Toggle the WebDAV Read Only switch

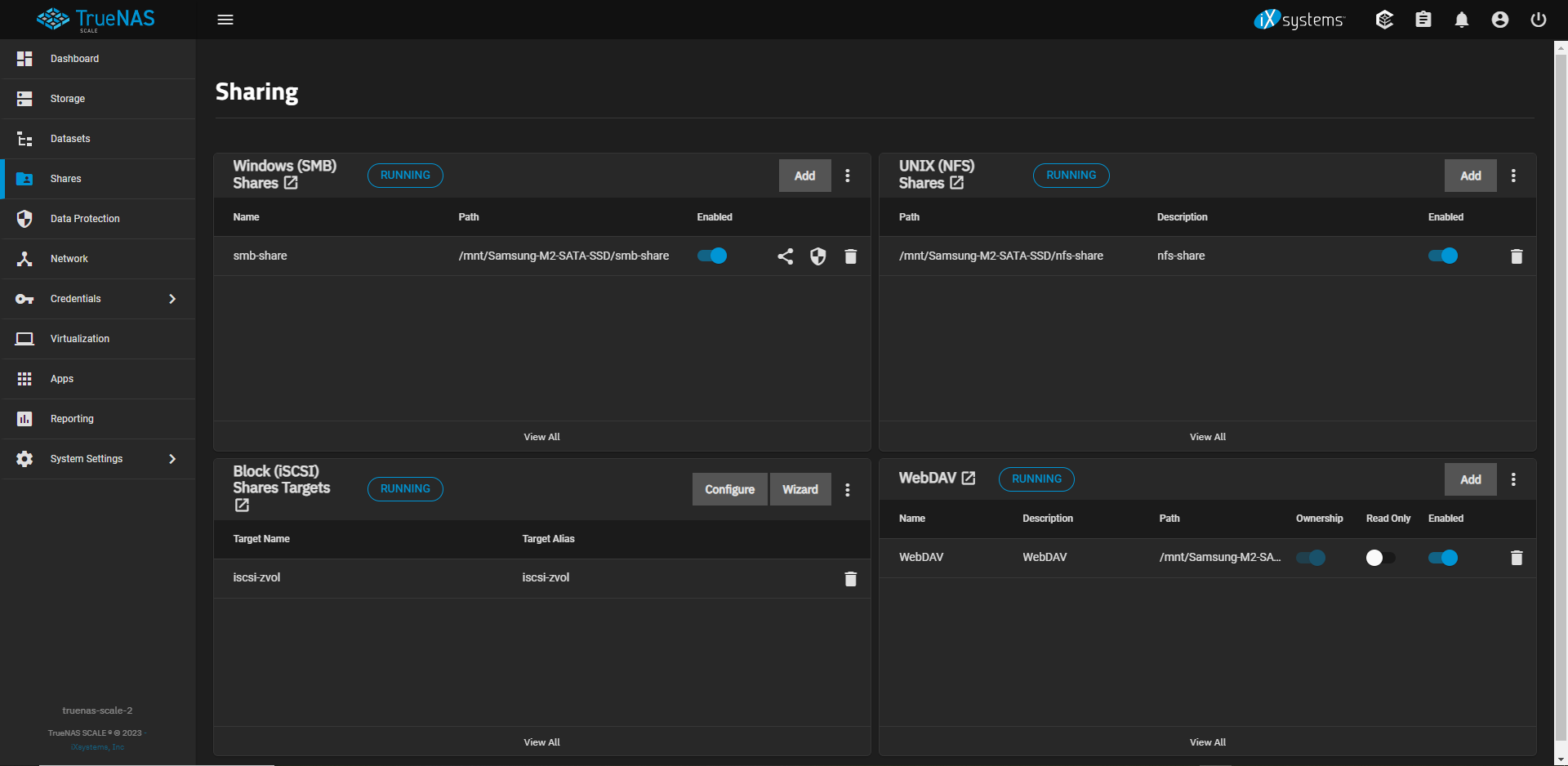[1380, 558]
